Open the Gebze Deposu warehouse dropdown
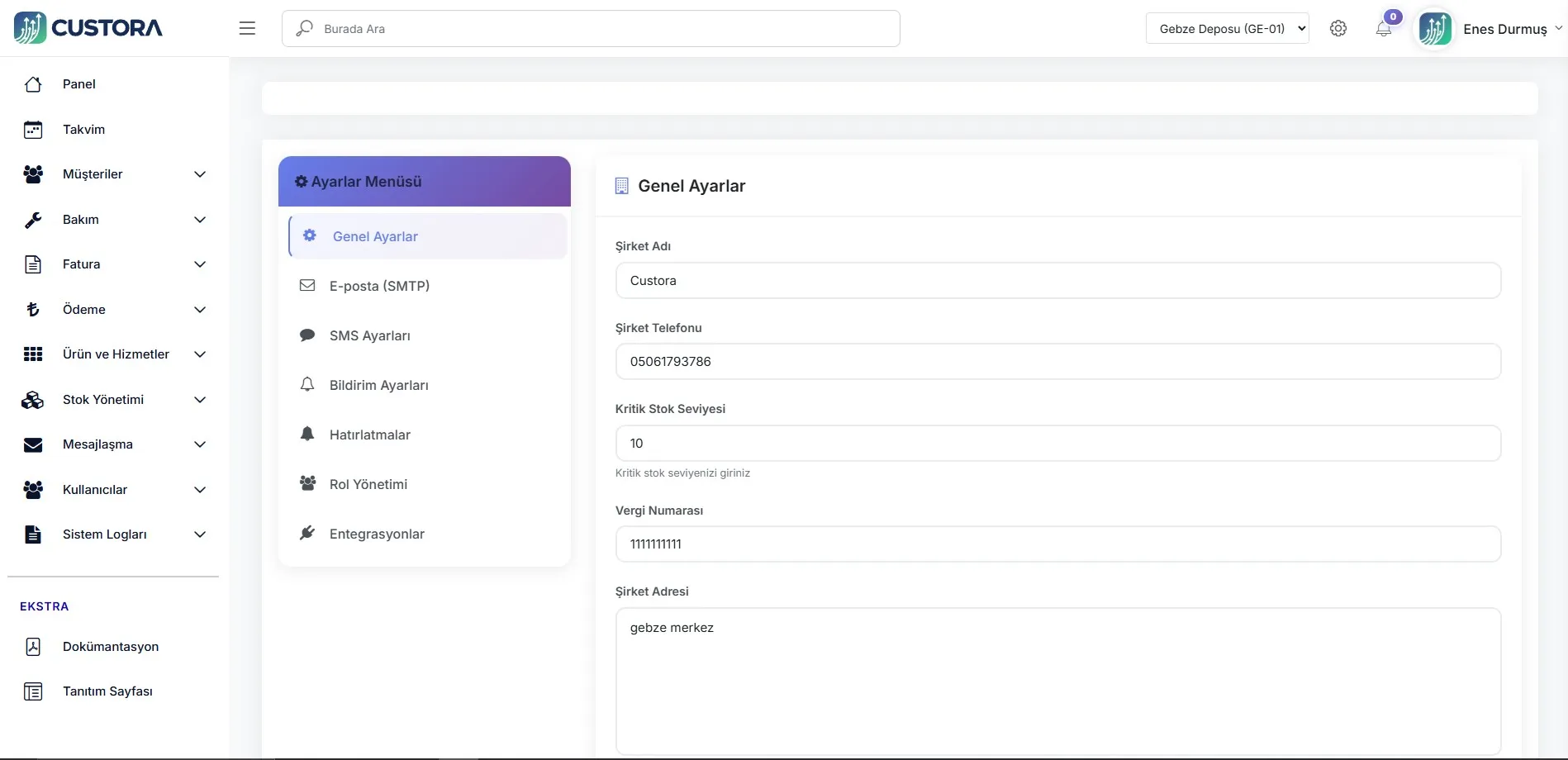 [x=1227, y=29]
